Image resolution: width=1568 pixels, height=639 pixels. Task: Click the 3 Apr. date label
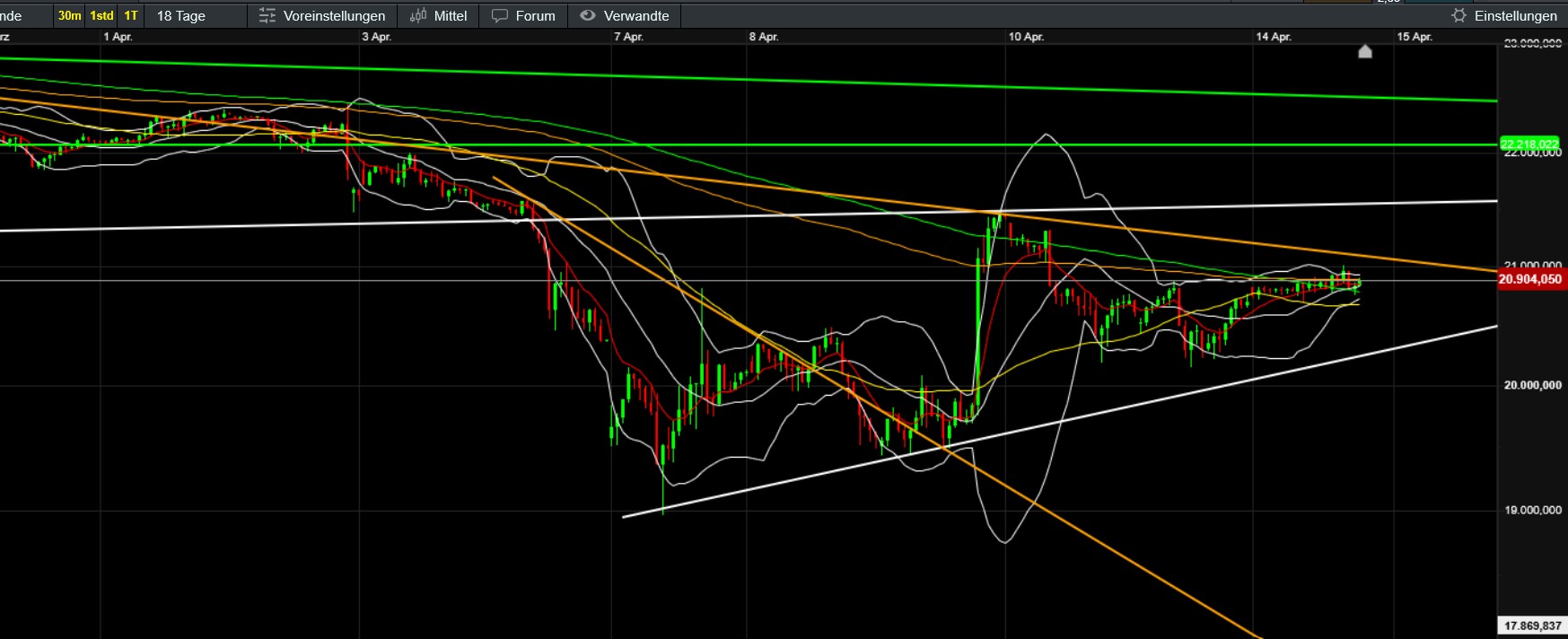click(376, 37)
